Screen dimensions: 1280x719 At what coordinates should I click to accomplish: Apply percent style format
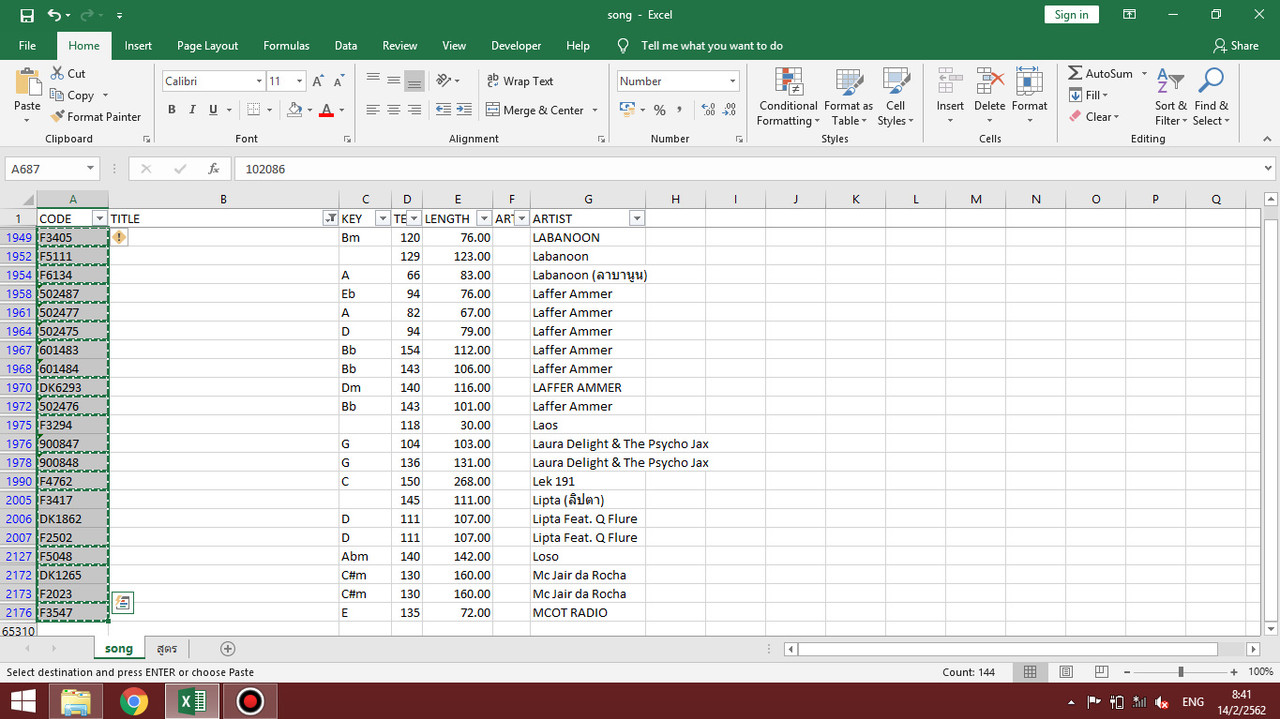point(659,110)
